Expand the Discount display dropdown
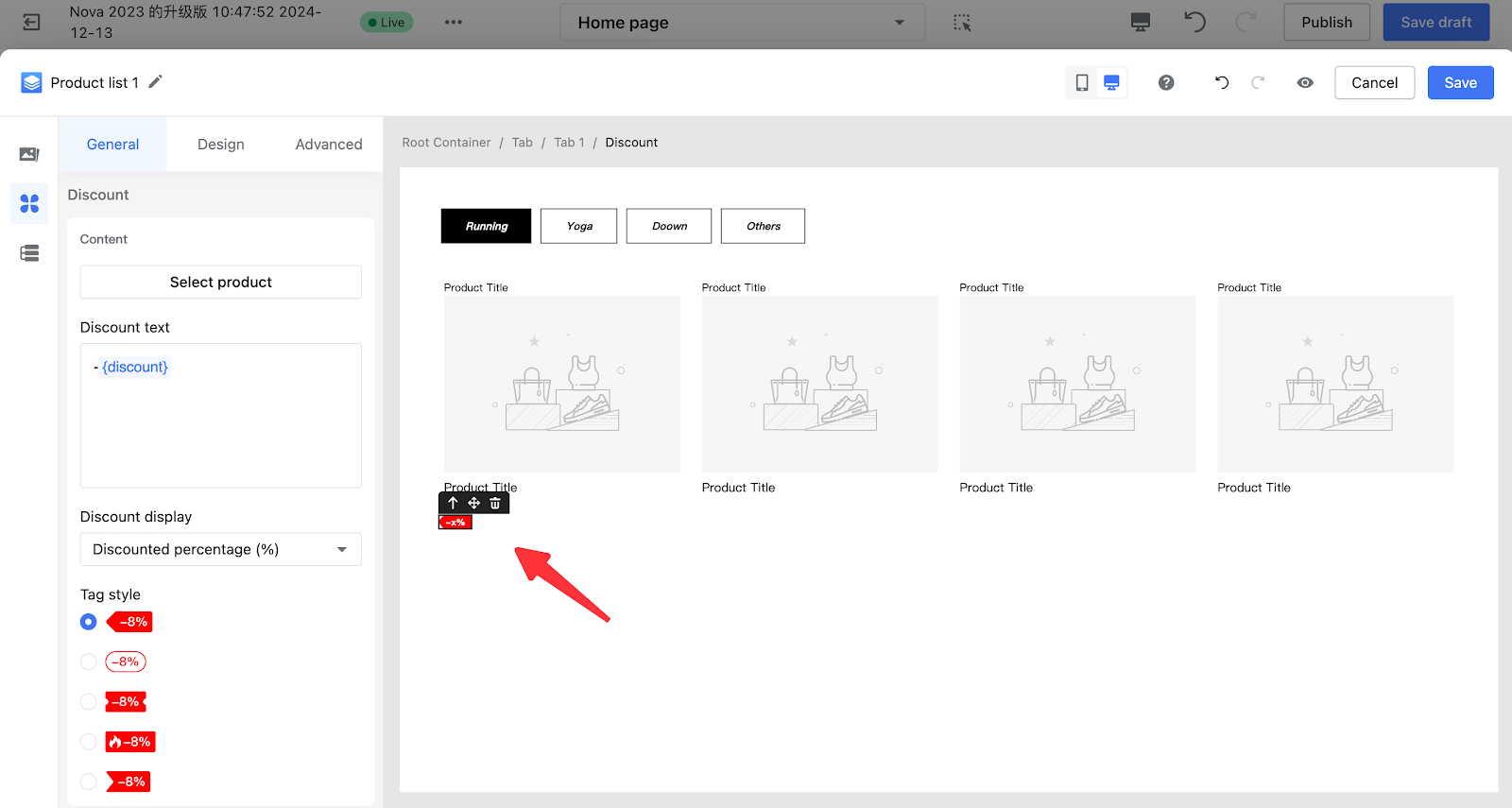The height and width of the screenshot is (808, 1512). coord(220,549)
